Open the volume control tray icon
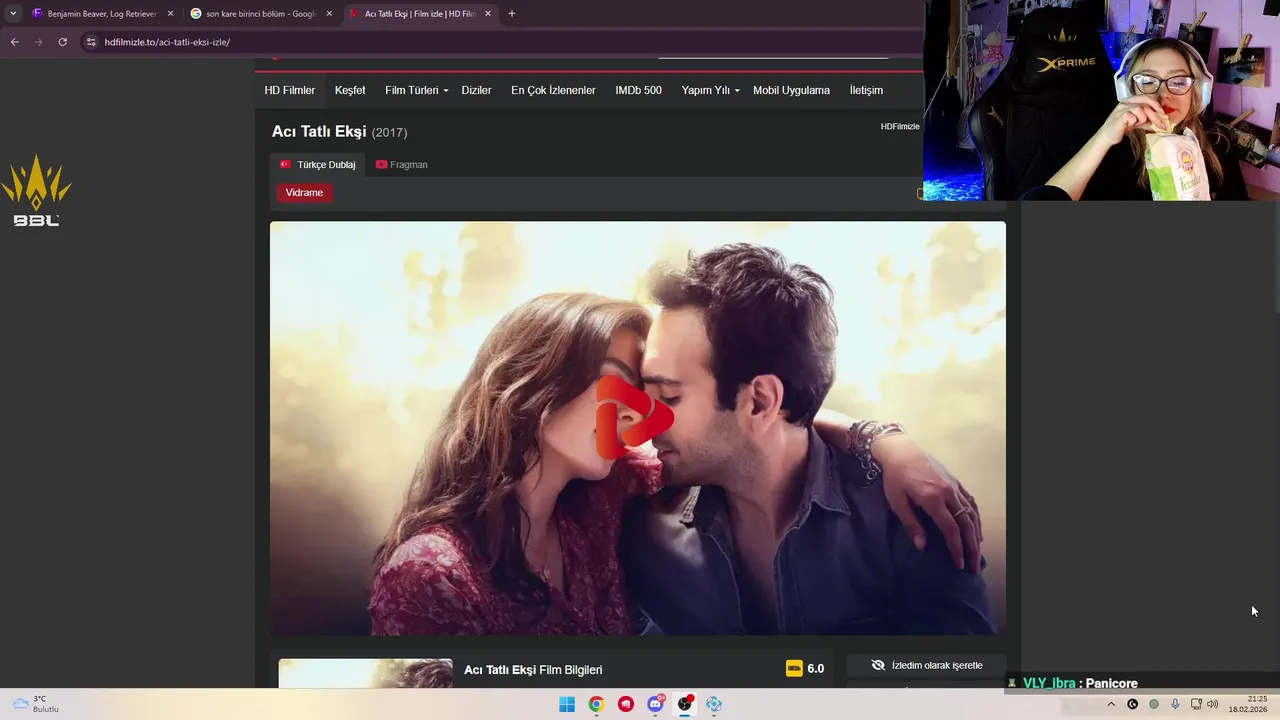The image size is (1280, 720). point(1213,704)
